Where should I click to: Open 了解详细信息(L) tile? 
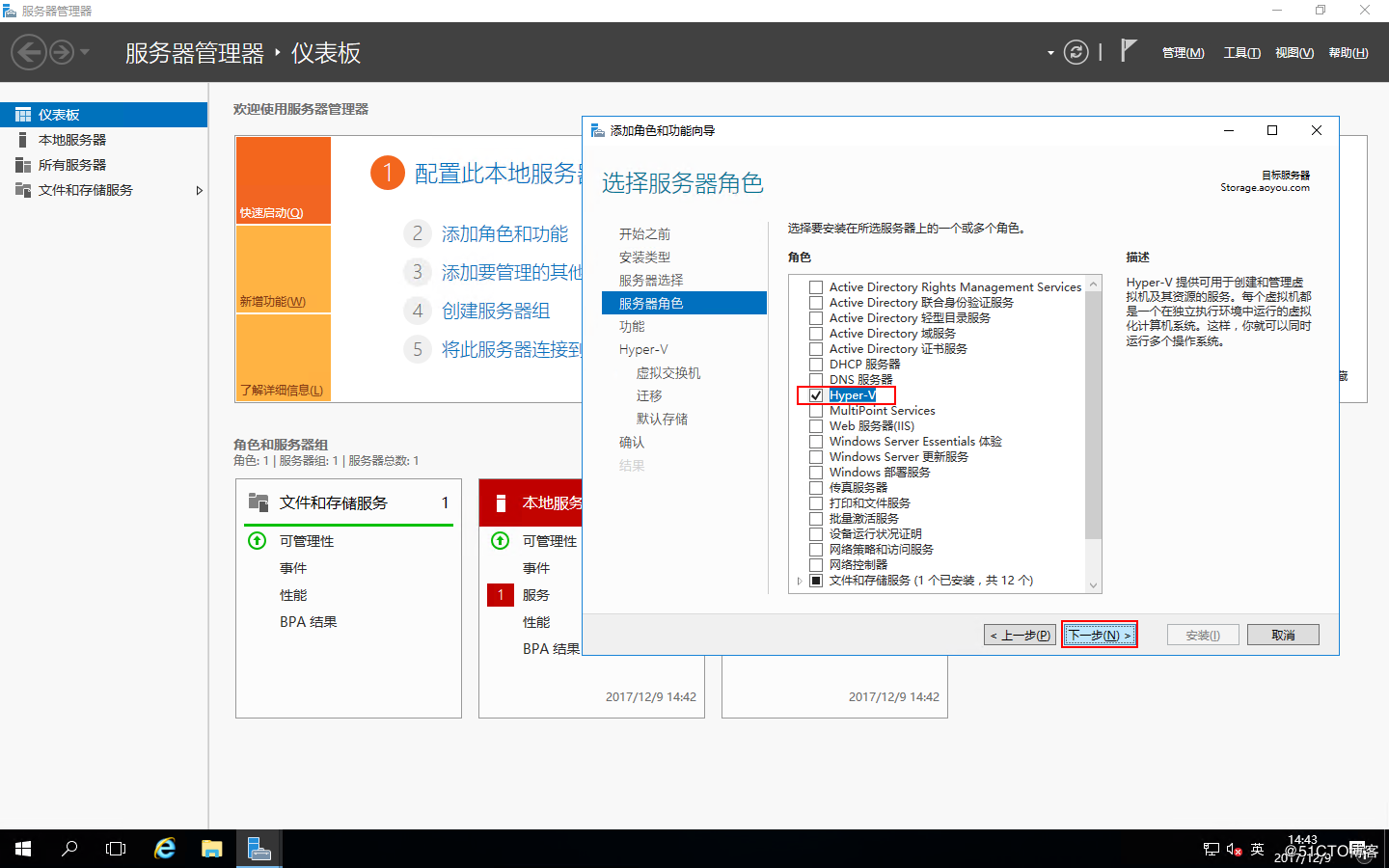[x=284, y=358]
